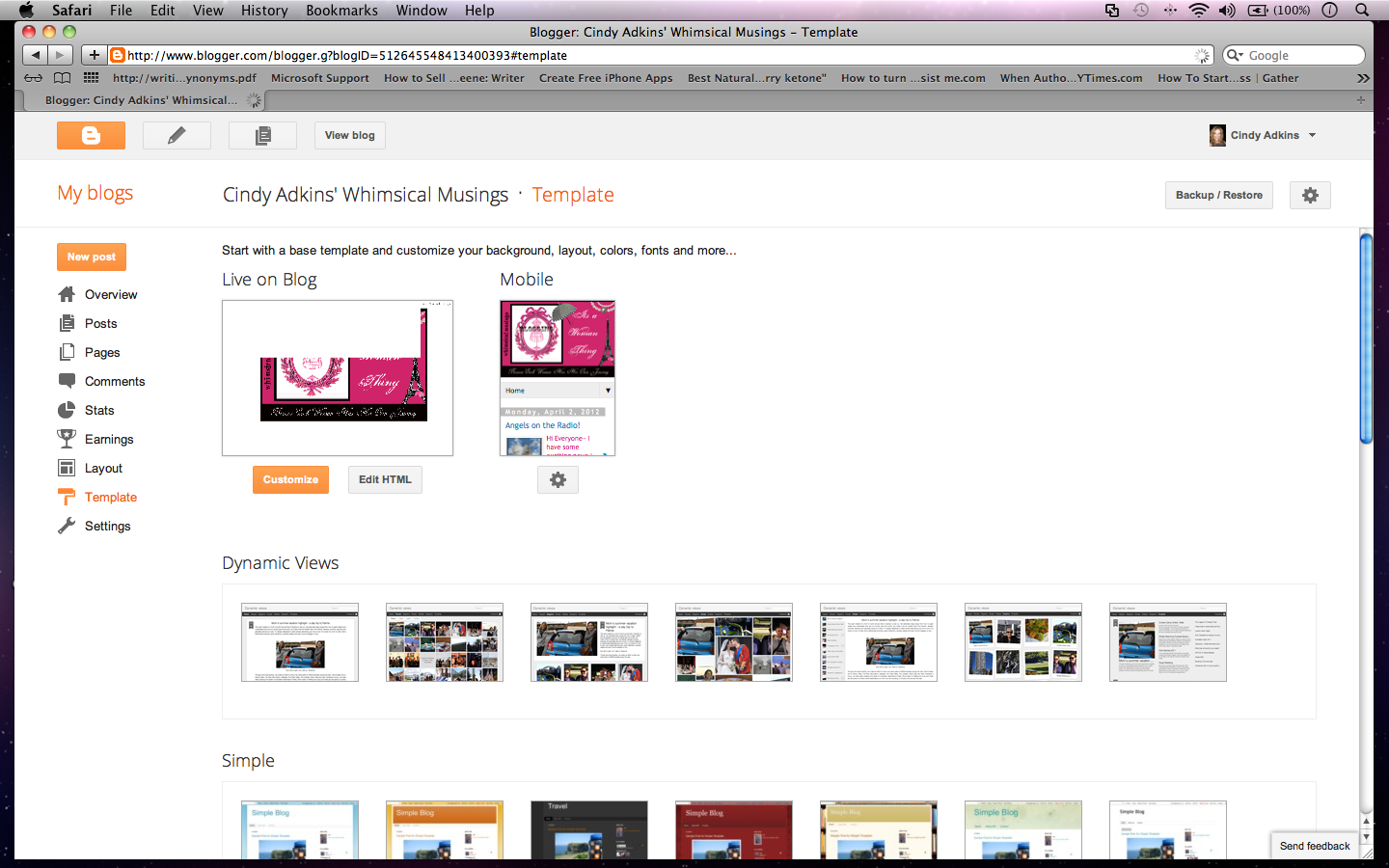Select the red Simple Blog template thumbnail
Image resolution: width=1389 pixels, height=868 pixels.
point(734,829)
